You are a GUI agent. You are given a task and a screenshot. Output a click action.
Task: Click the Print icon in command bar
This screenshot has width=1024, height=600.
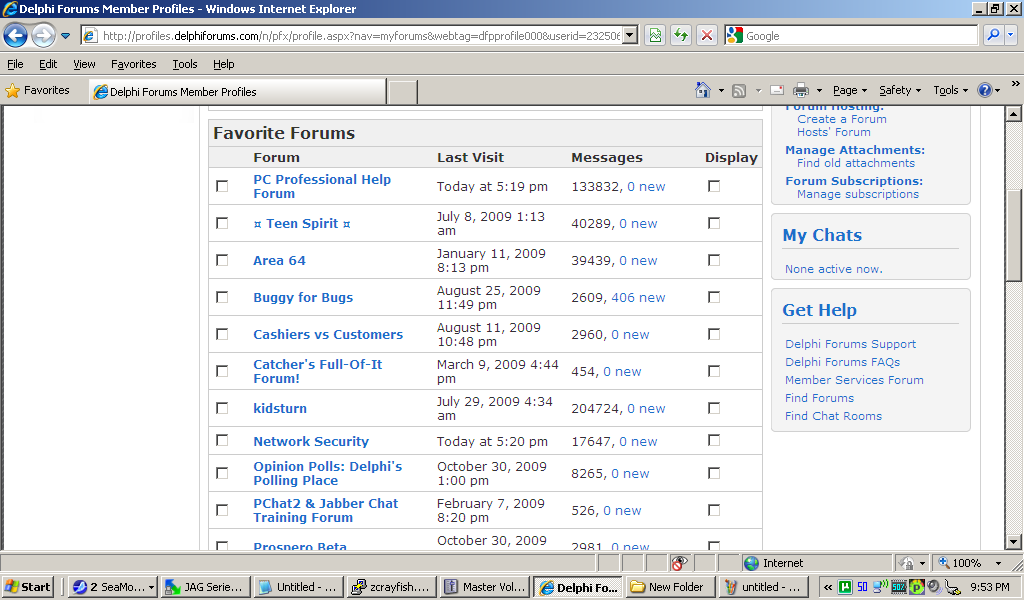(x=801, y=90)
